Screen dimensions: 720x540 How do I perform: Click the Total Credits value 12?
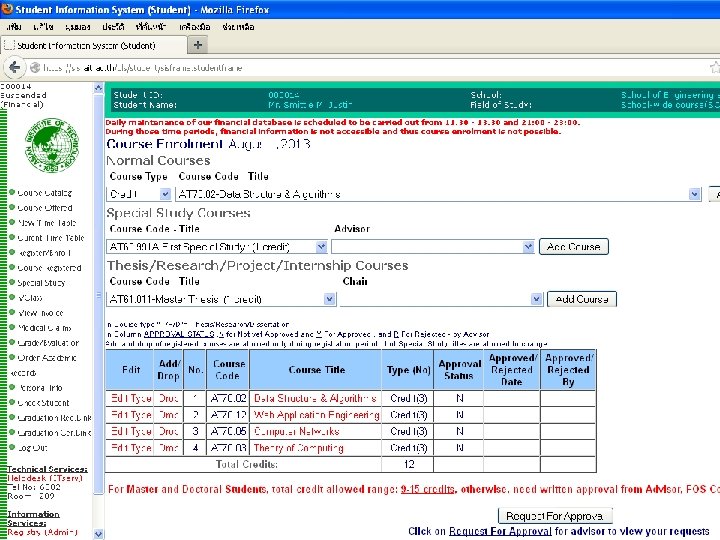pyautogui.click(x=409, y=464)
